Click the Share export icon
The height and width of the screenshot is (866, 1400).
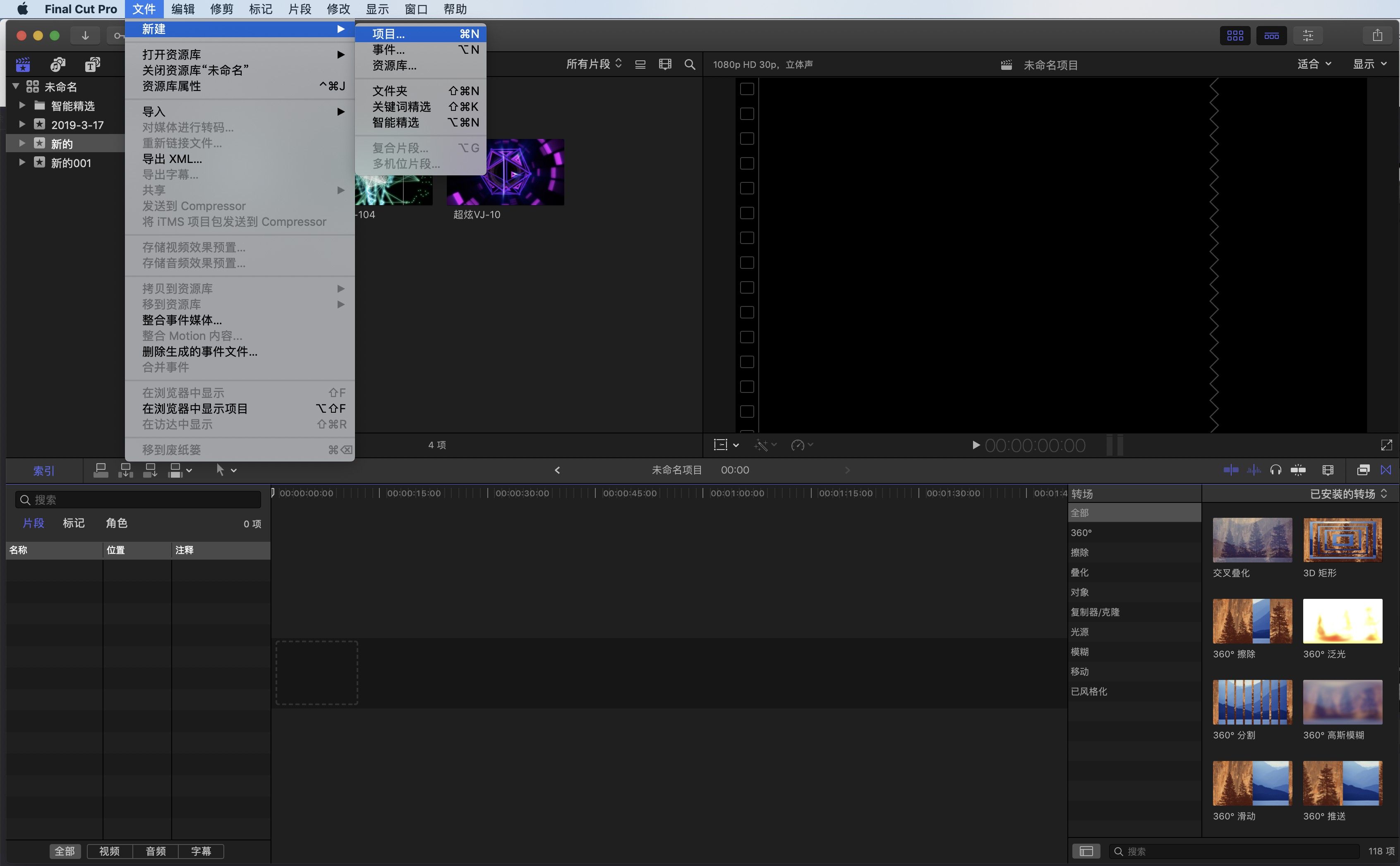click(x=1378, y=36)
